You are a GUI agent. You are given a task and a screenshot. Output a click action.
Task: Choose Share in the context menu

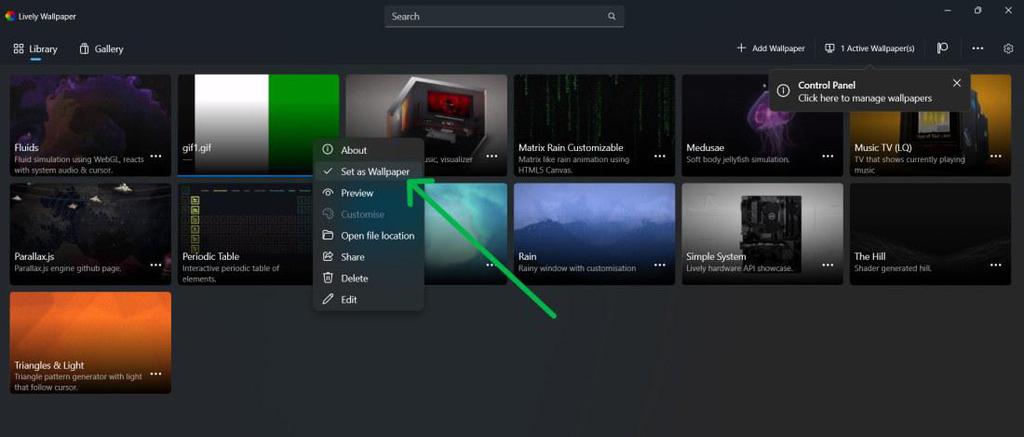pos(368,257)
